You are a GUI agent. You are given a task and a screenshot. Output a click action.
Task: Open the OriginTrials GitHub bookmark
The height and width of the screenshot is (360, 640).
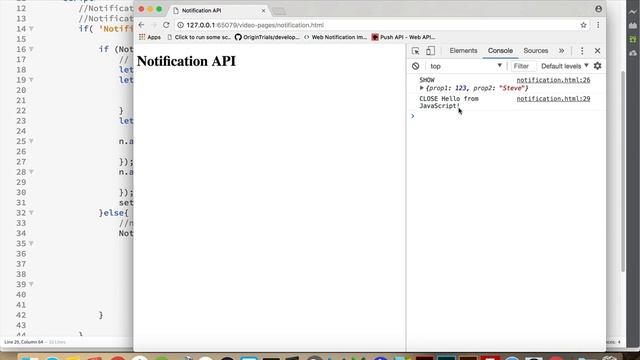pos(267,37)
